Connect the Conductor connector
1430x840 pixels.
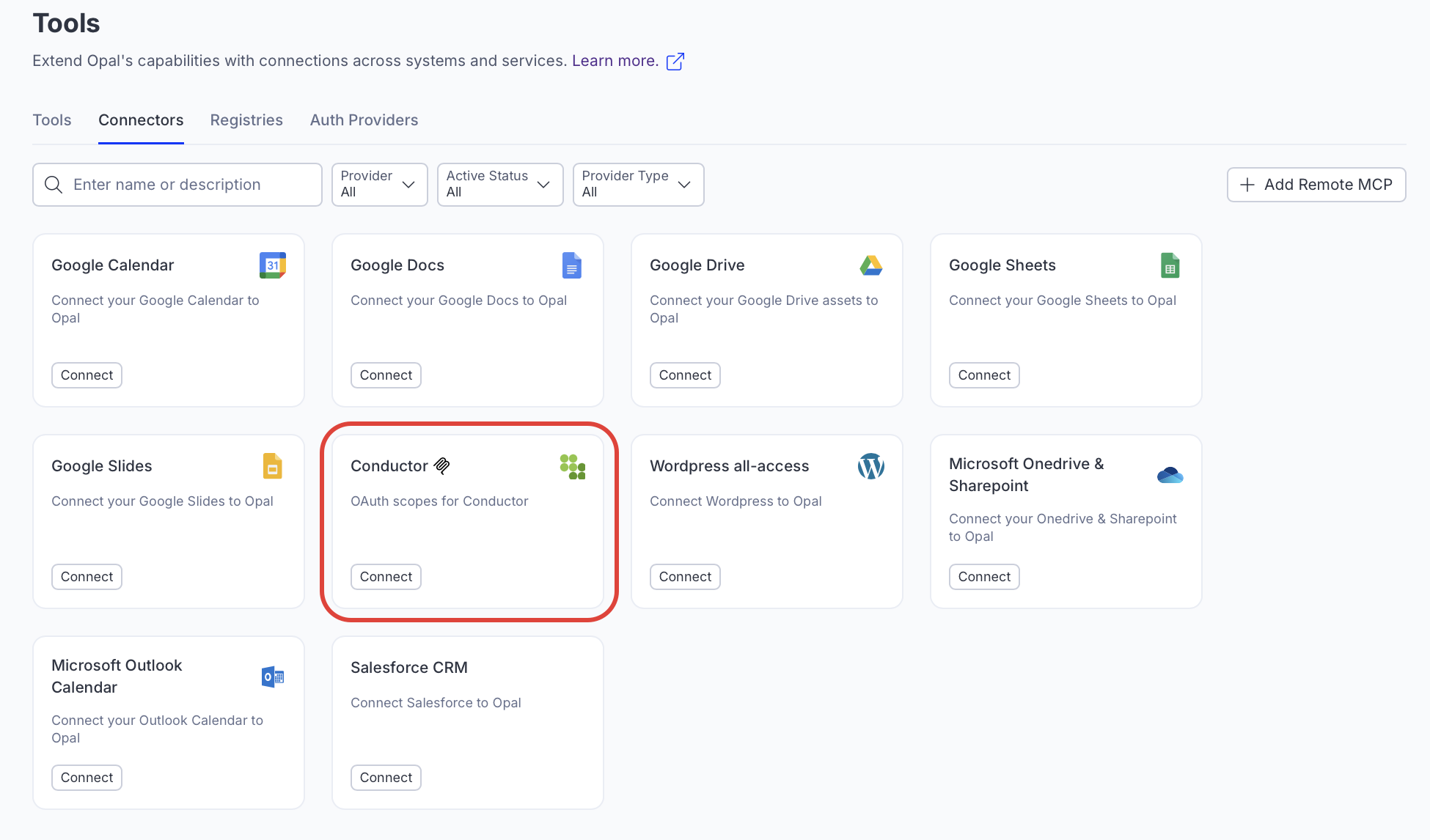[386, 577]
